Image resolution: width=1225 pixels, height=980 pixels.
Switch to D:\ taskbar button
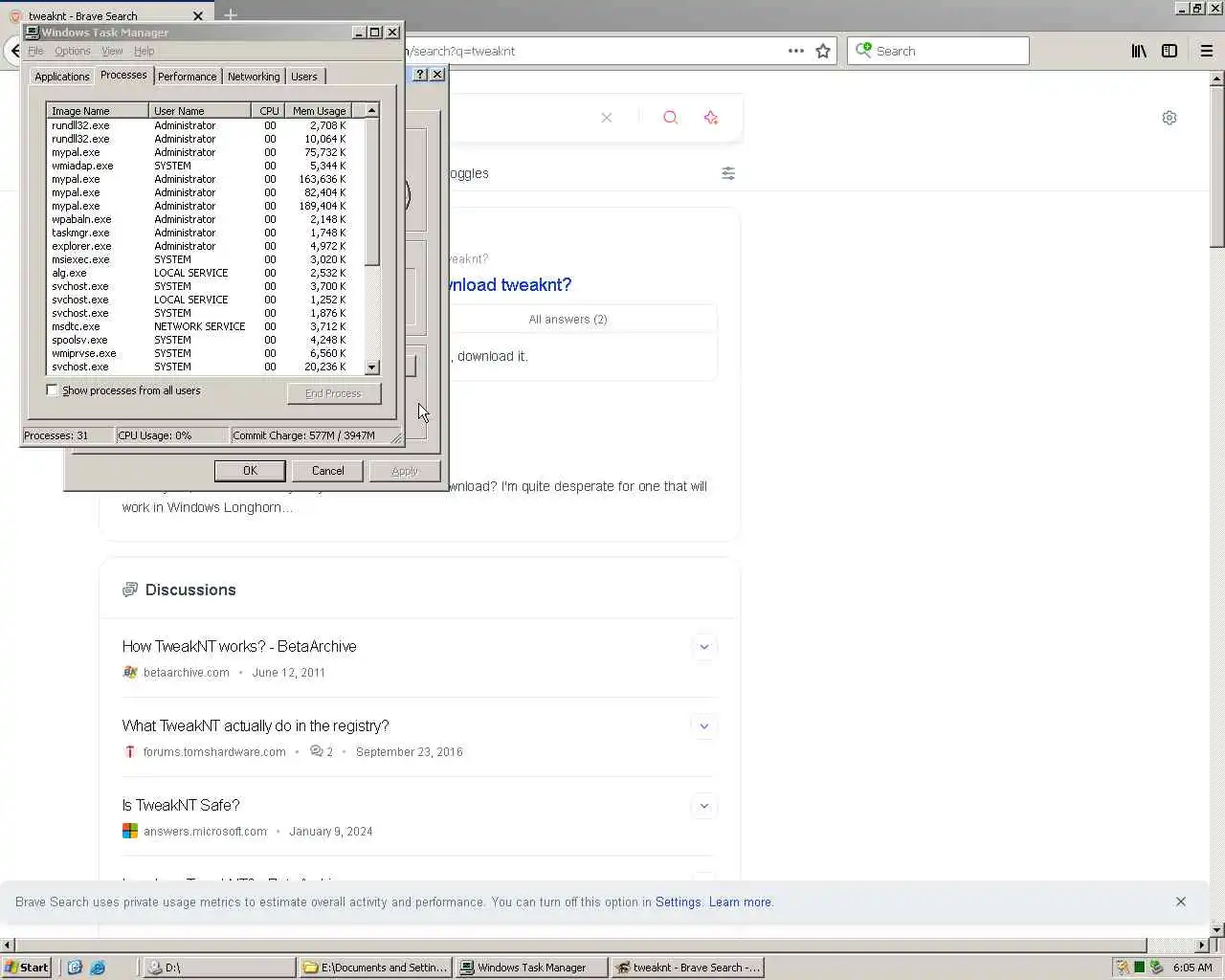pos(219,968)
